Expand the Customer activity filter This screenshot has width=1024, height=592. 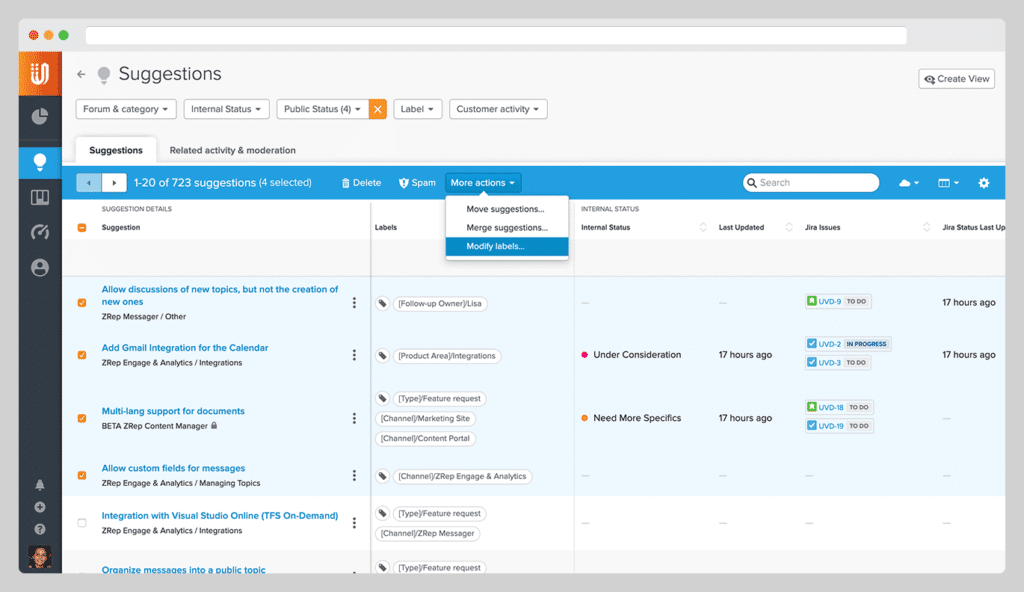tap(498, 109)
